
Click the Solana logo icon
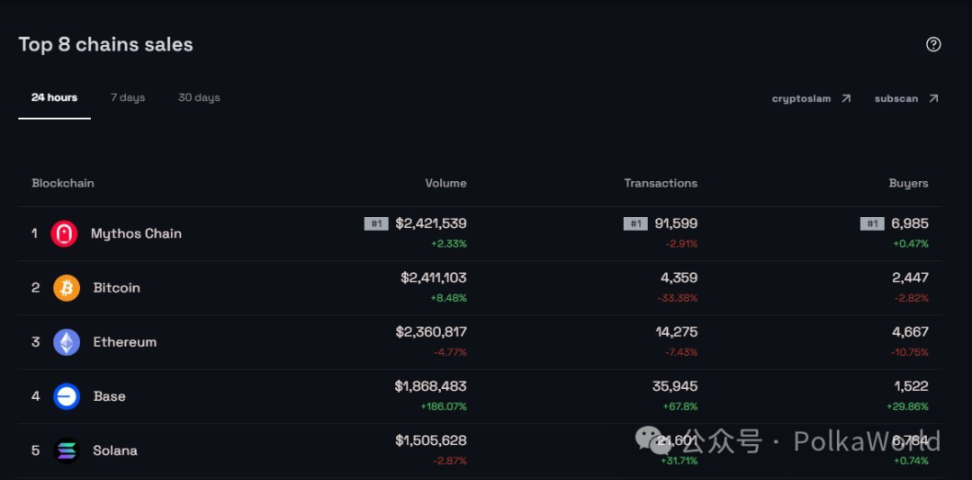(66, 451)
